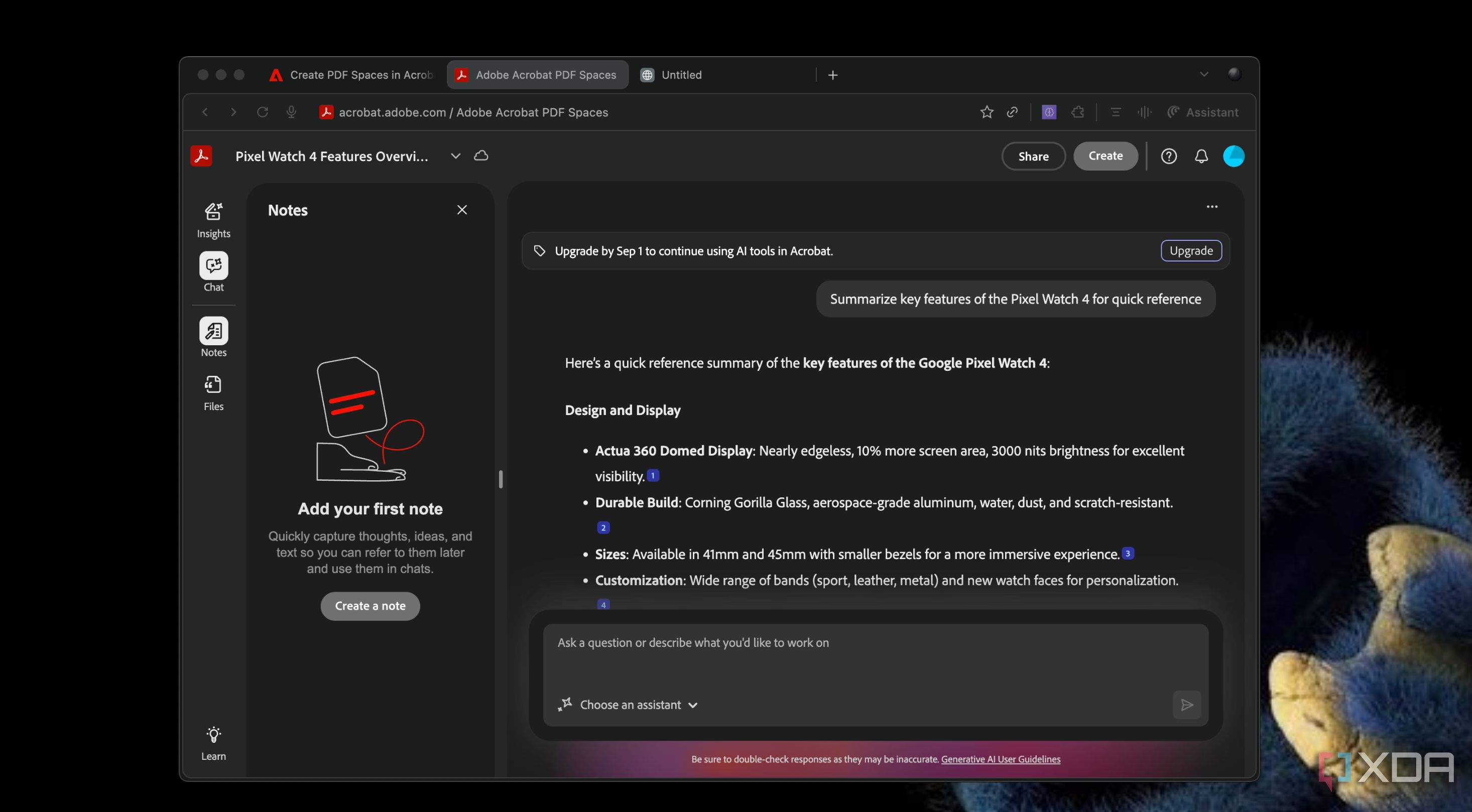The height and width of the screenshot is (812, 1472).
Task: Open citation 2 under Durable Build
Action: [x=603, y=527]
